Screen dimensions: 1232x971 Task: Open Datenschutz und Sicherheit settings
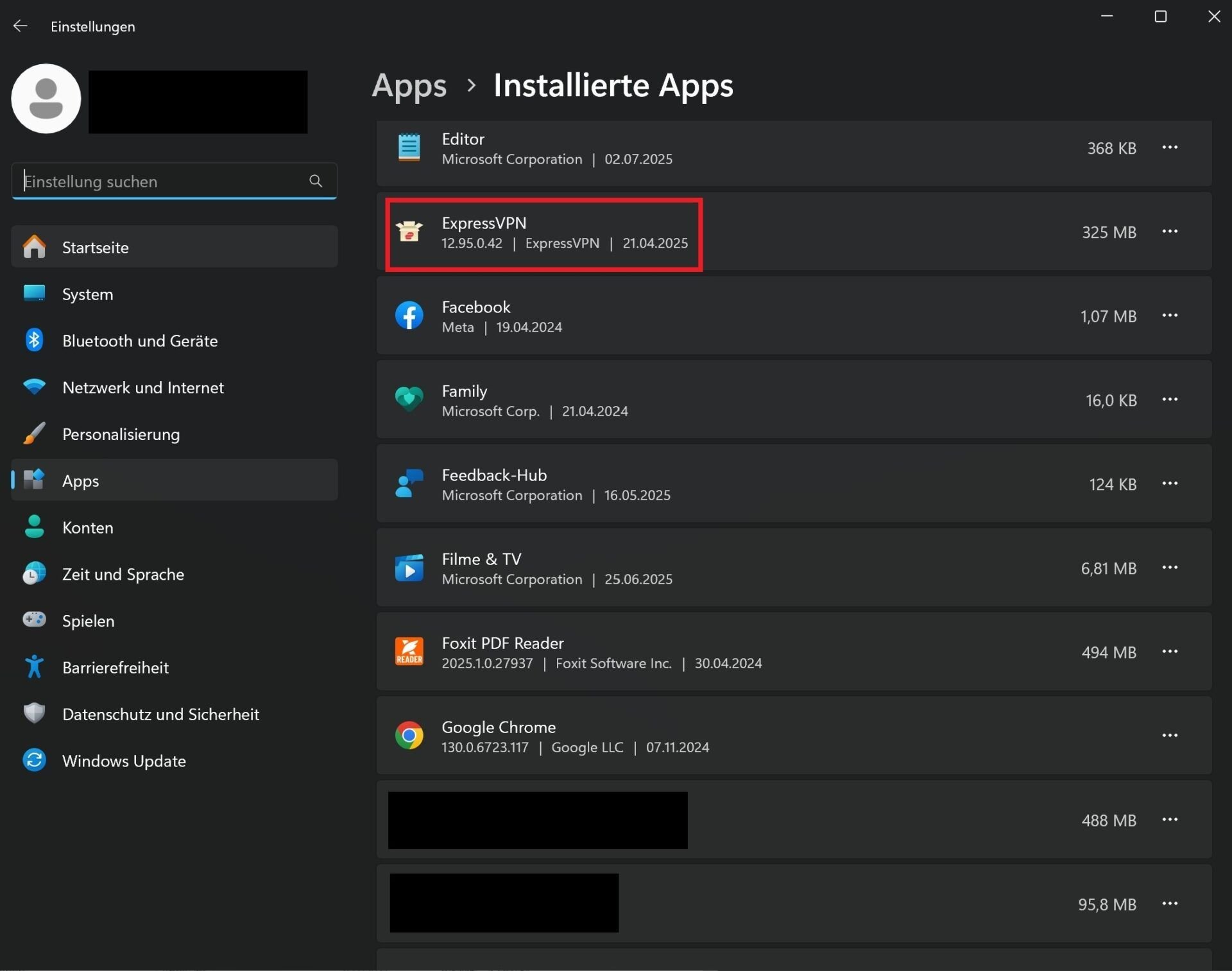tap(175, 714)
